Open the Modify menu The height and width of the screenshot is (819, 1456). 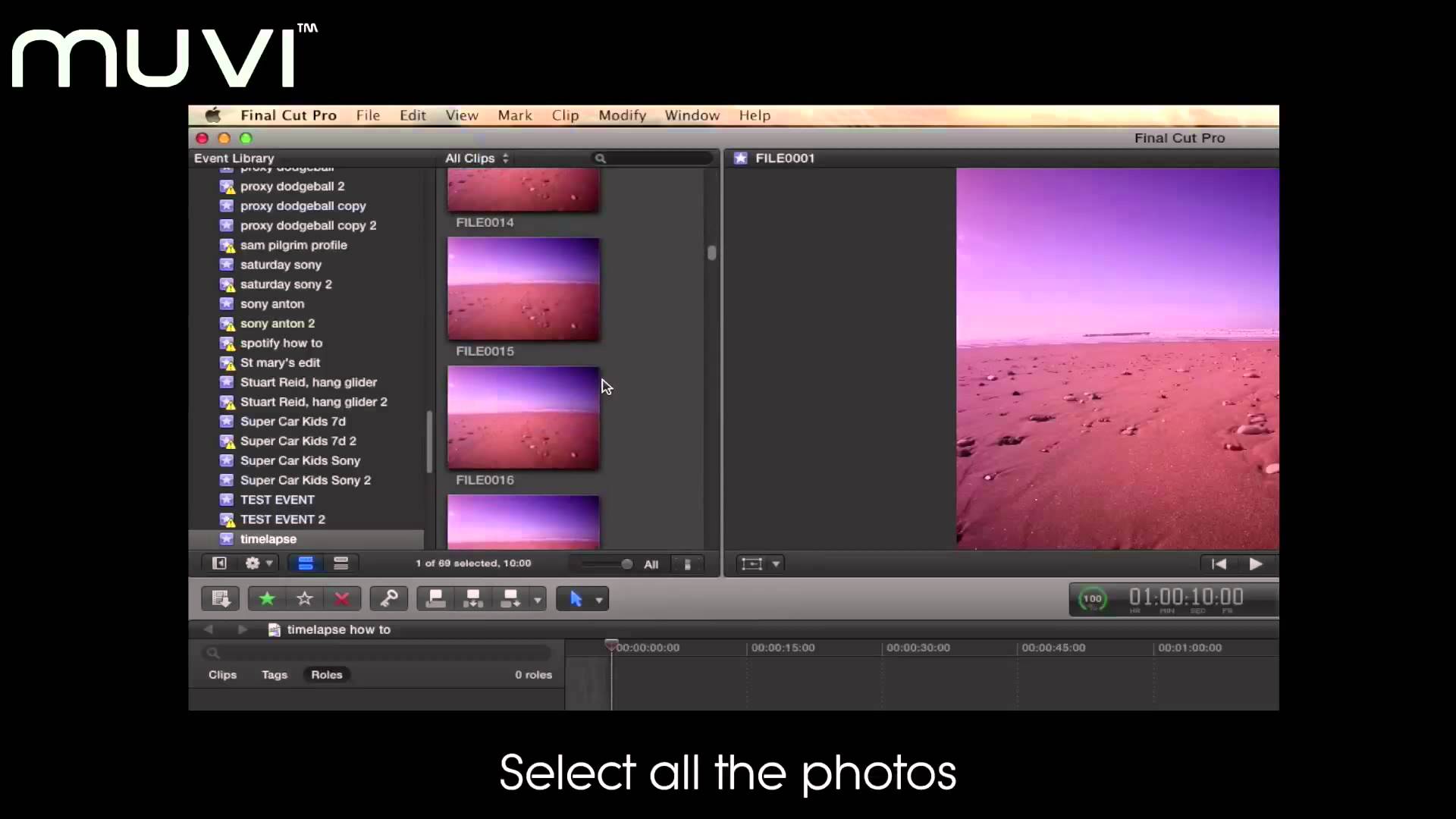pos(622,115)
